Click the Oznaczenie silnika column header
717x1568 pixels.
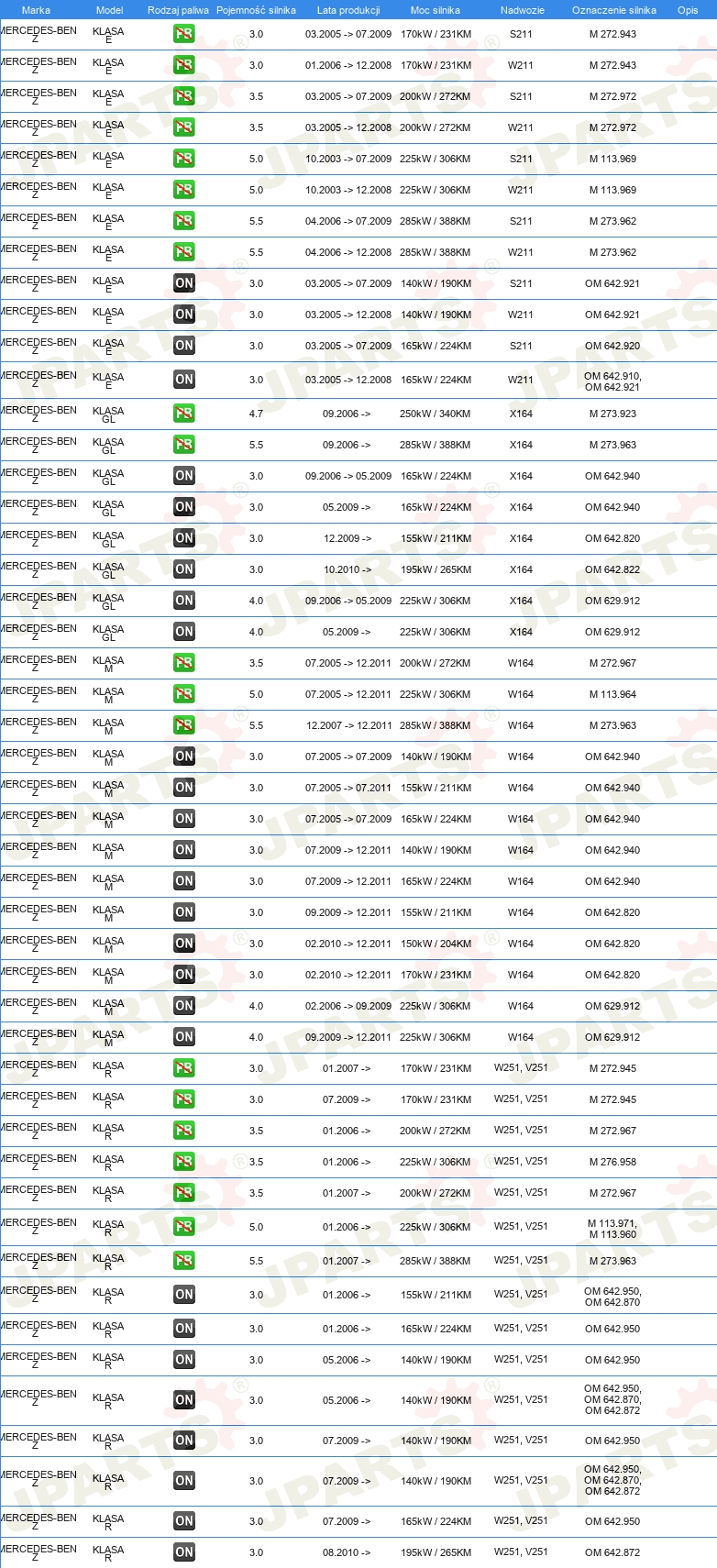coord(613,10)
